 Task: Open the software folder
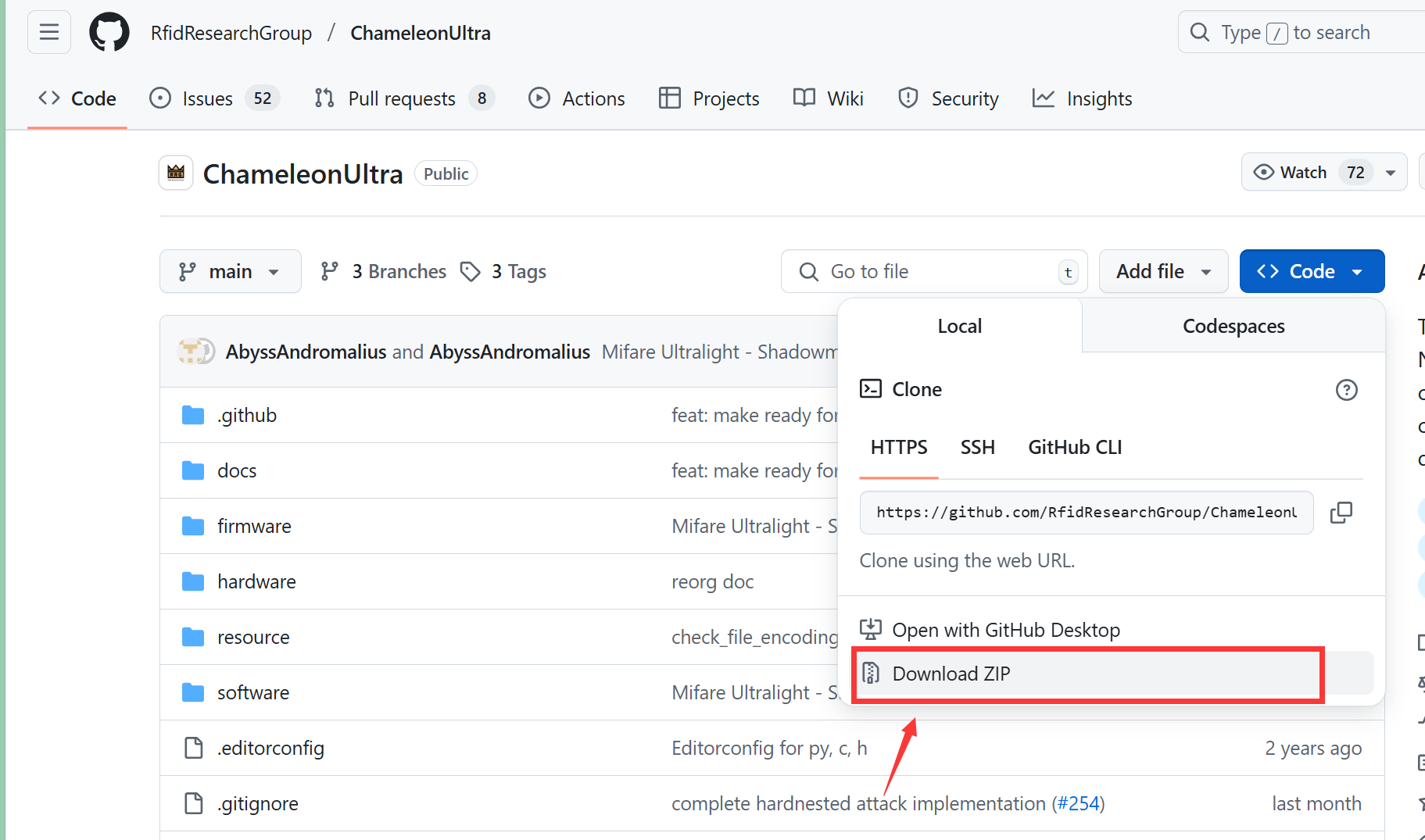[253, 692]
